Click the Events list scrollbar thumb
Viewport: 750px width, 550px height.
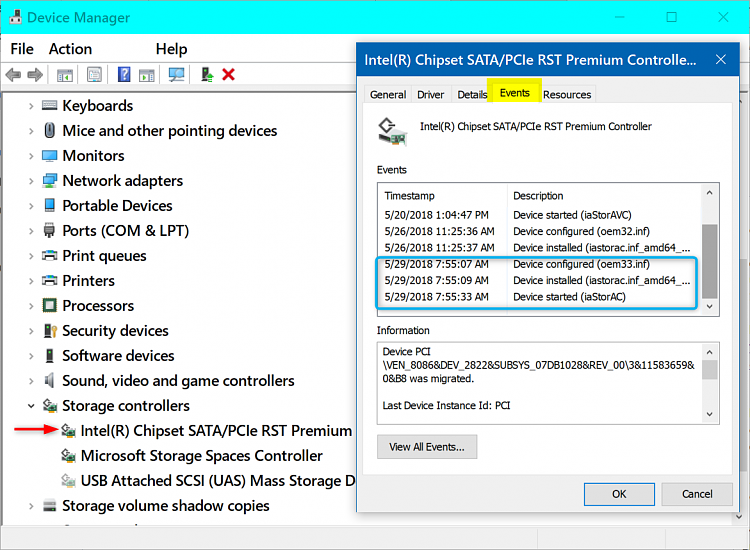click(709, 261)
